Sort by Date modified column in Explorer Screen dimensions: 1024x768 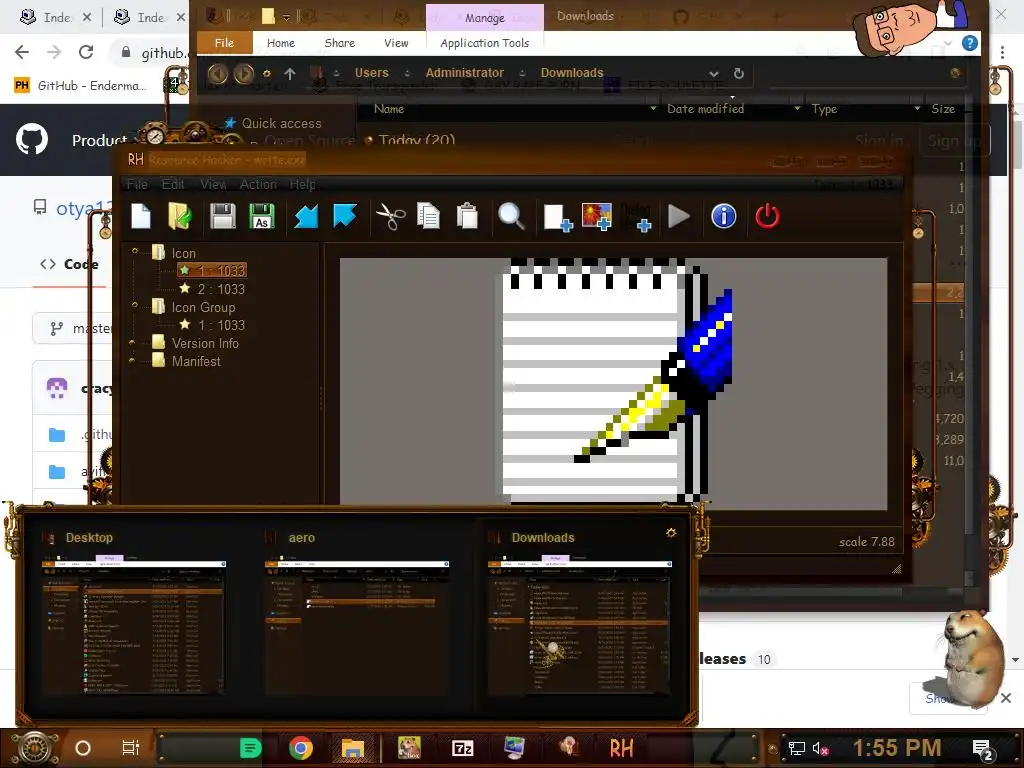pyautogui.click(x=705, y=109)
